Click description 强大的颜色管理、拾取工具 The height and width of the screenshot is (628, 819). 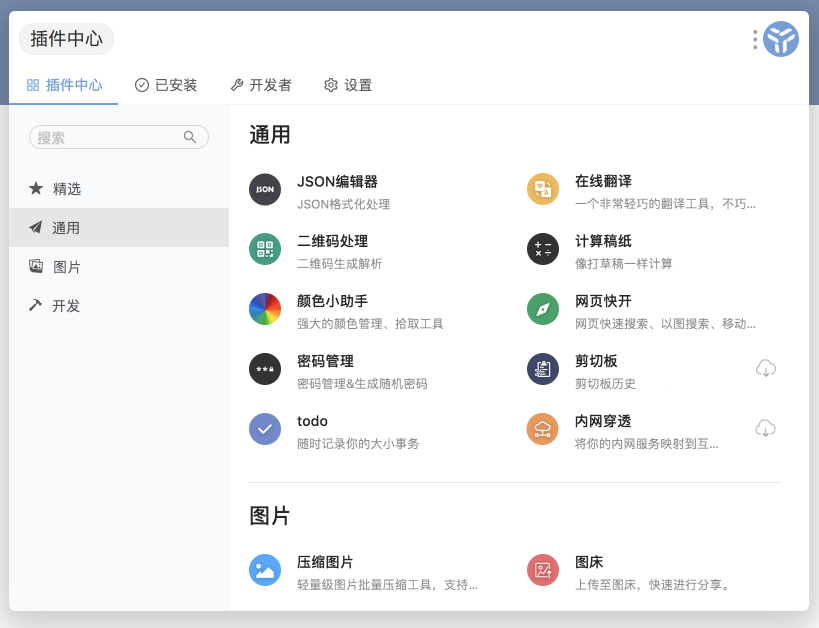370,324
